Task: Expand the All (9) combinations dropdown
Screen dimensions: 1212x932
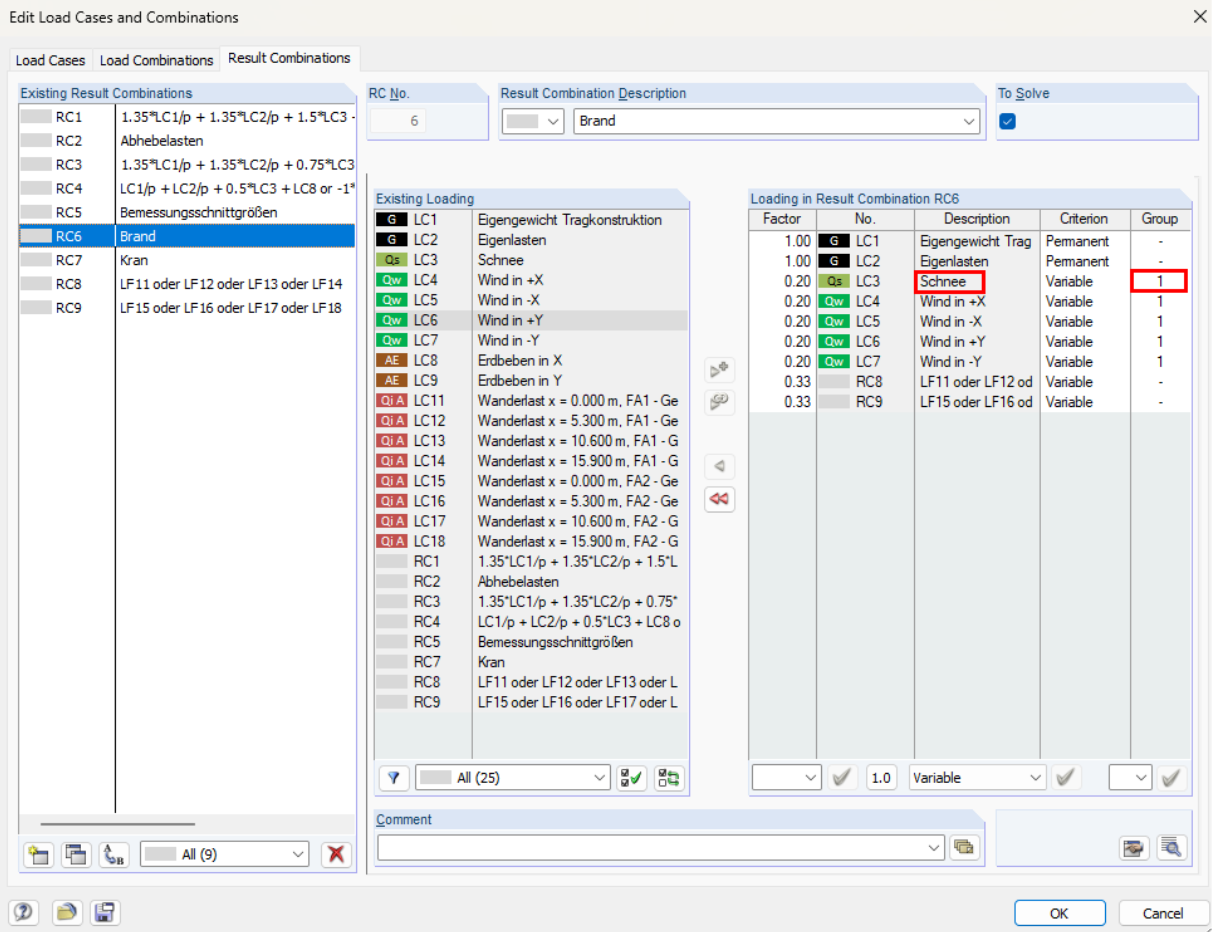Action: tap(298, 854)
